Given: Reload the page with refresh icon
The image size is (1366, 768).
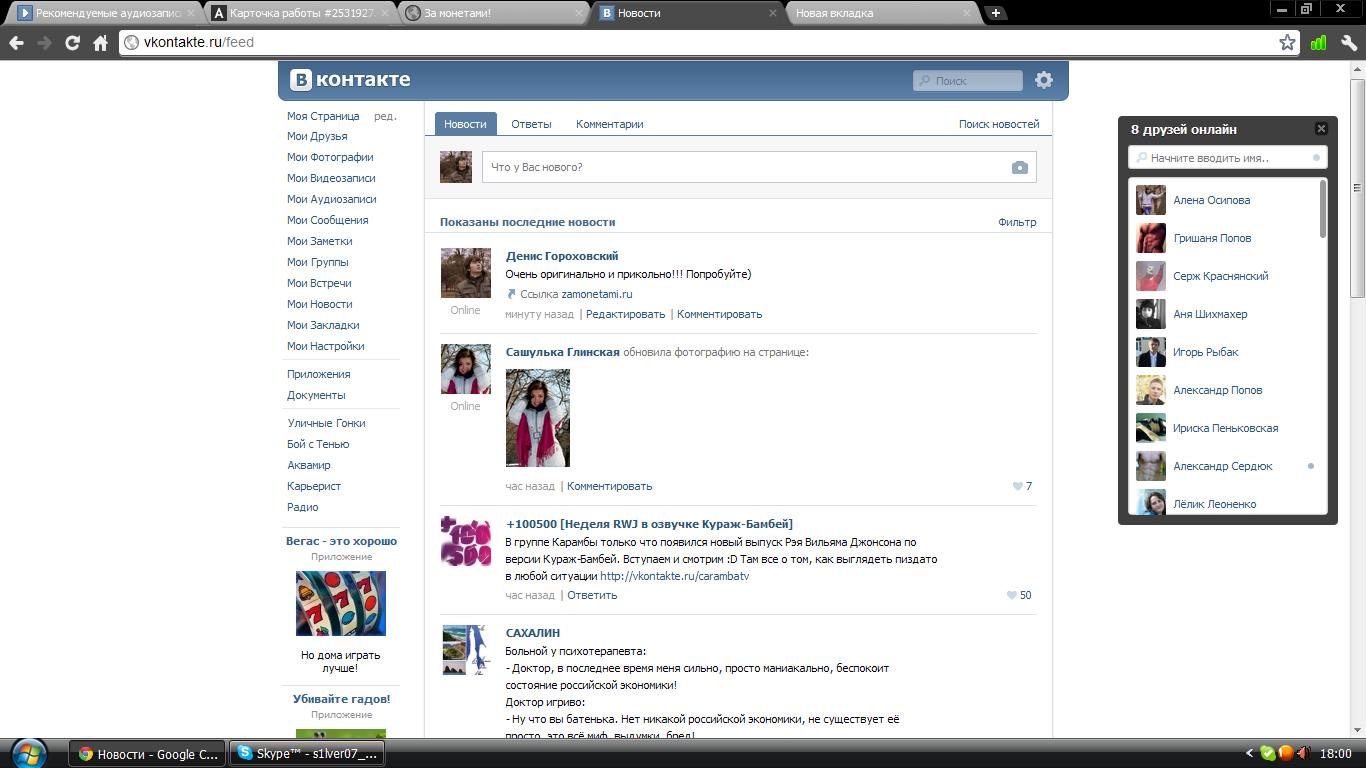Looking at the screenshot, I should click(72, 43).
